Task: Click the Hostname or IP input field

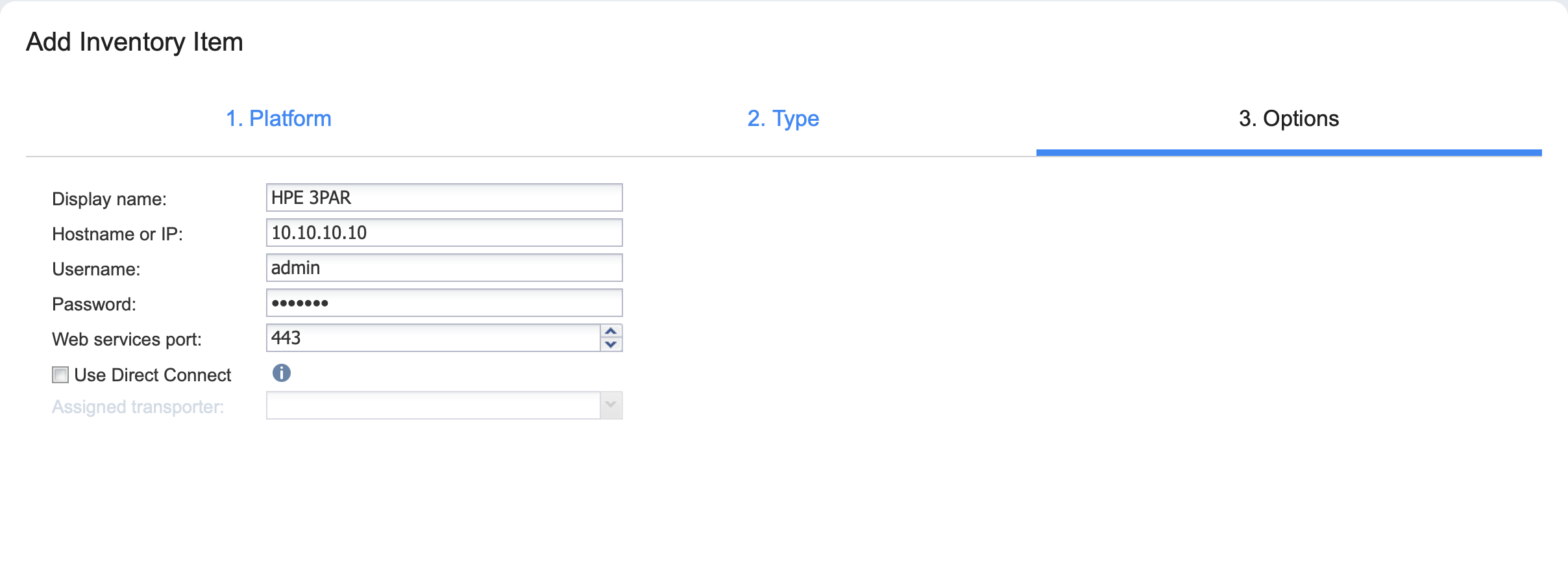Action: pyautogui.click(x=444, y=233)
